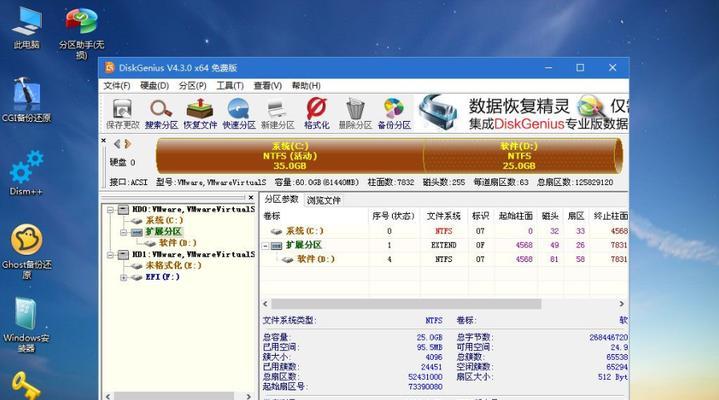Switch to the 浏览文件 tab
The height and width of the screenshot is (400, 719).
click(324, 200)
